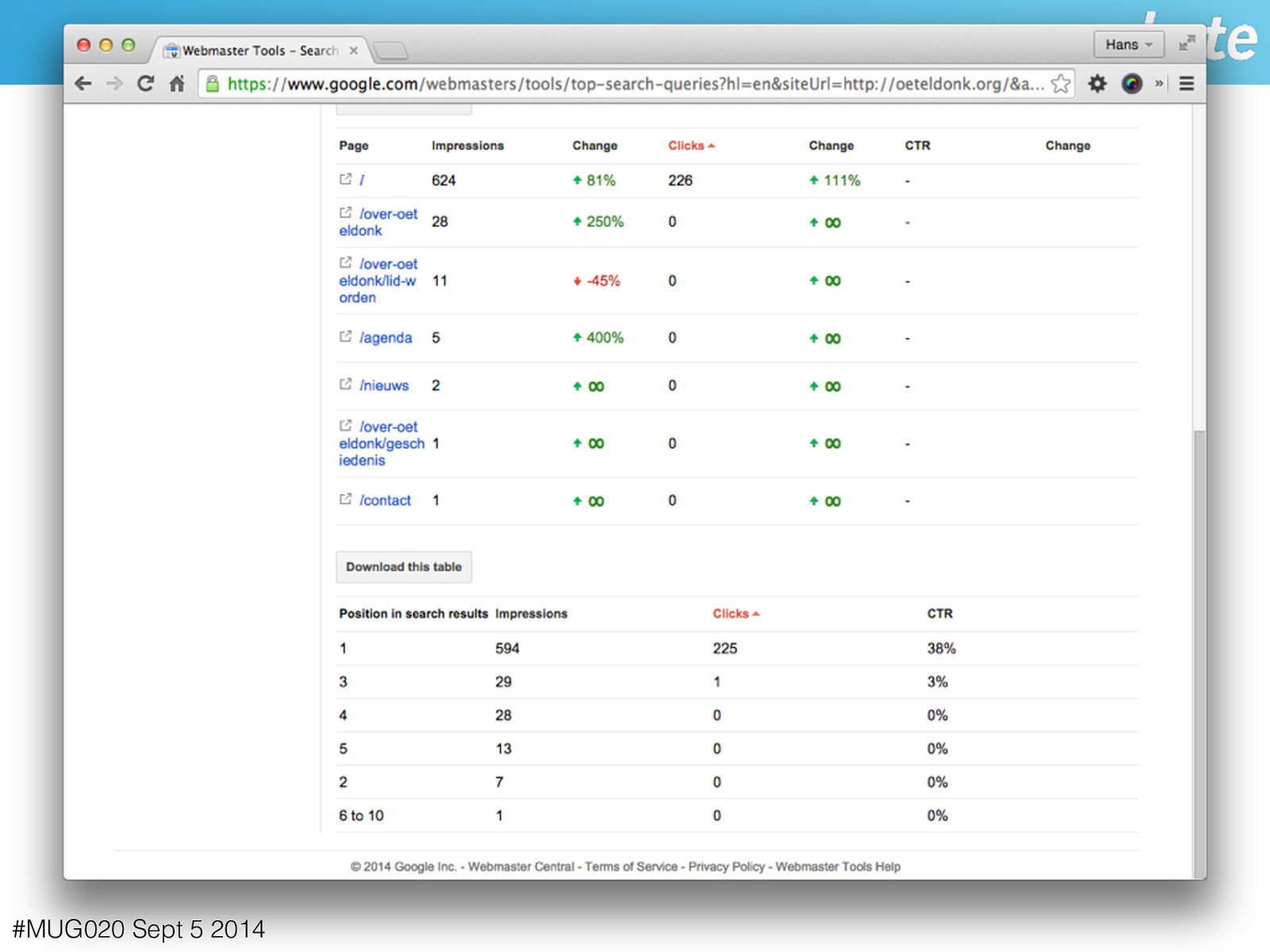Screen dimensions: 1270x952
Task: Open external link icon for lid-worden page
Action: 345,263
